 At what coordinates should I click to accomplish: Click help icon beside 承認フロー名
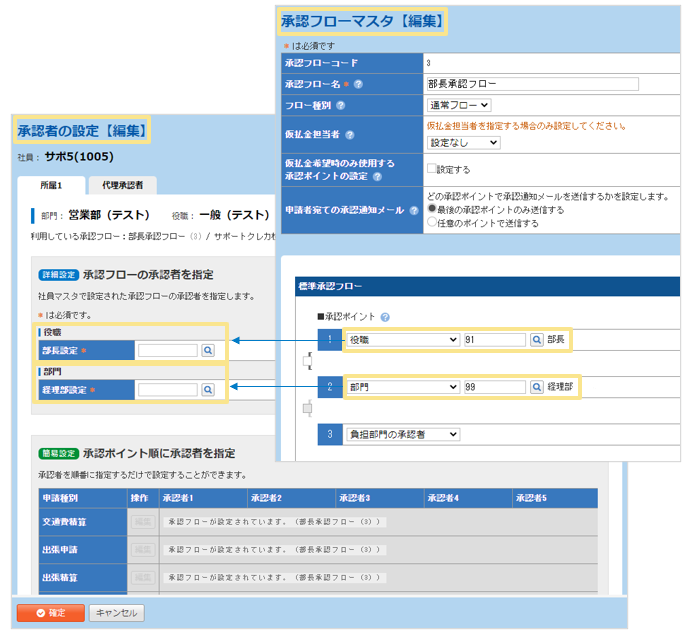tap(359, 84)
